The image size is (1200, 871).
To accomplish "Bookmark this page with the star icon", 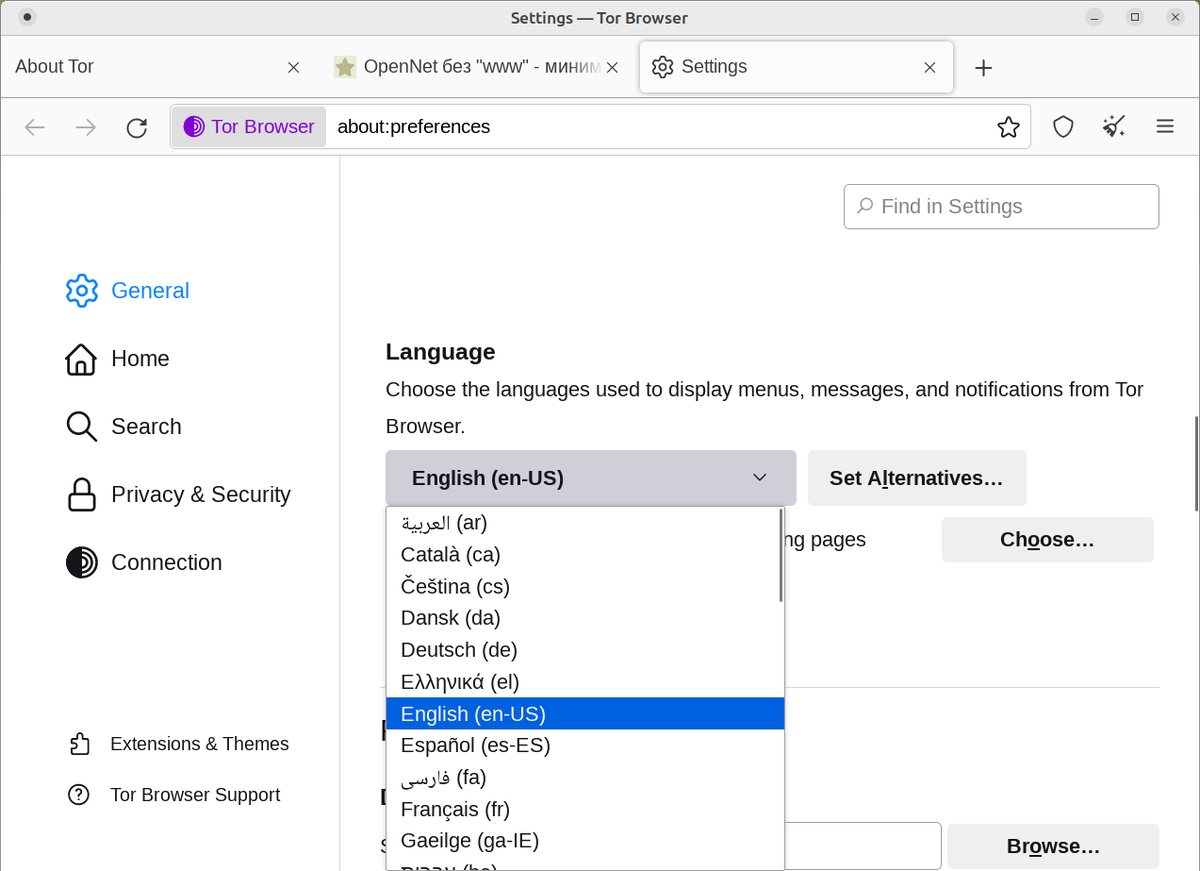I will point(1008,127).
